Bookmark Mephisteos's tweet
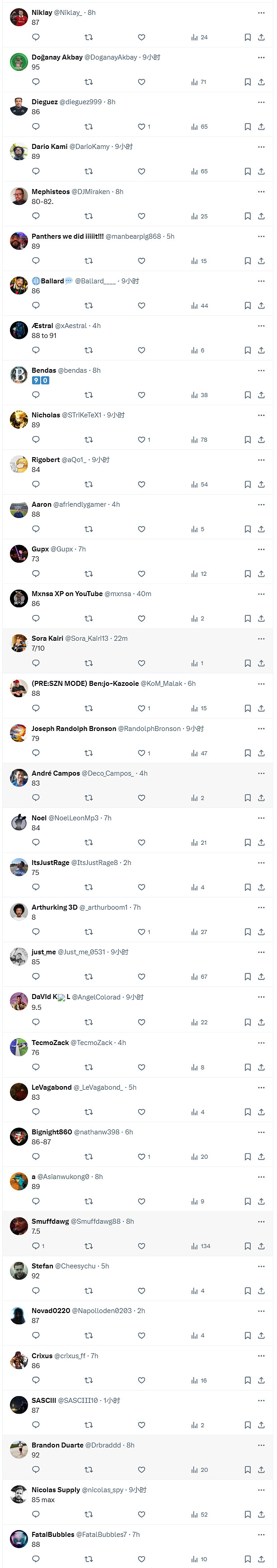 (x=248, y=216)
